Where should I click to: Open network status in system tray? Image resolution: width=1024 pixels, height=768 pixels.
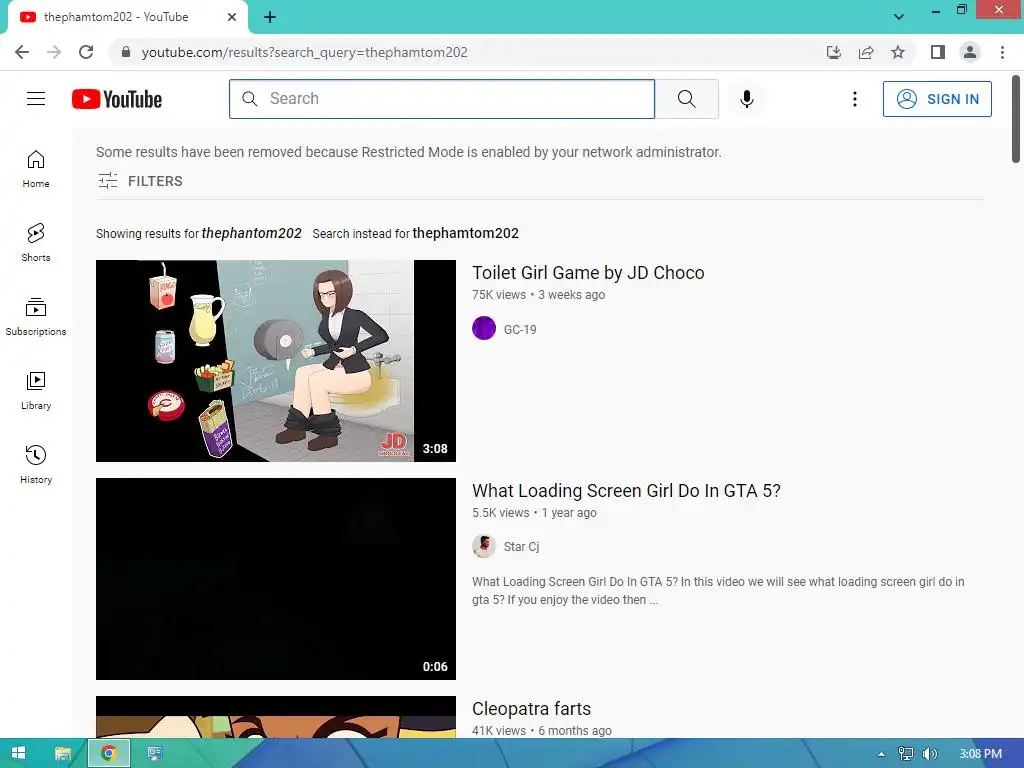click(x=905, y=754)
